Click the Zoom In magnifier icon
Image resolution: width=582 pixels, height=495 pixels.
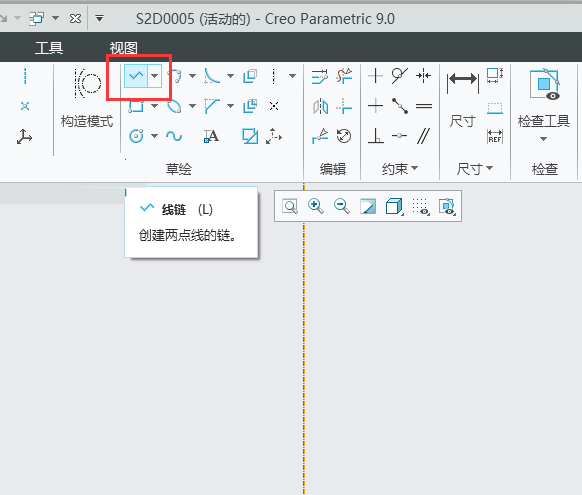click(x=315, y=206)
